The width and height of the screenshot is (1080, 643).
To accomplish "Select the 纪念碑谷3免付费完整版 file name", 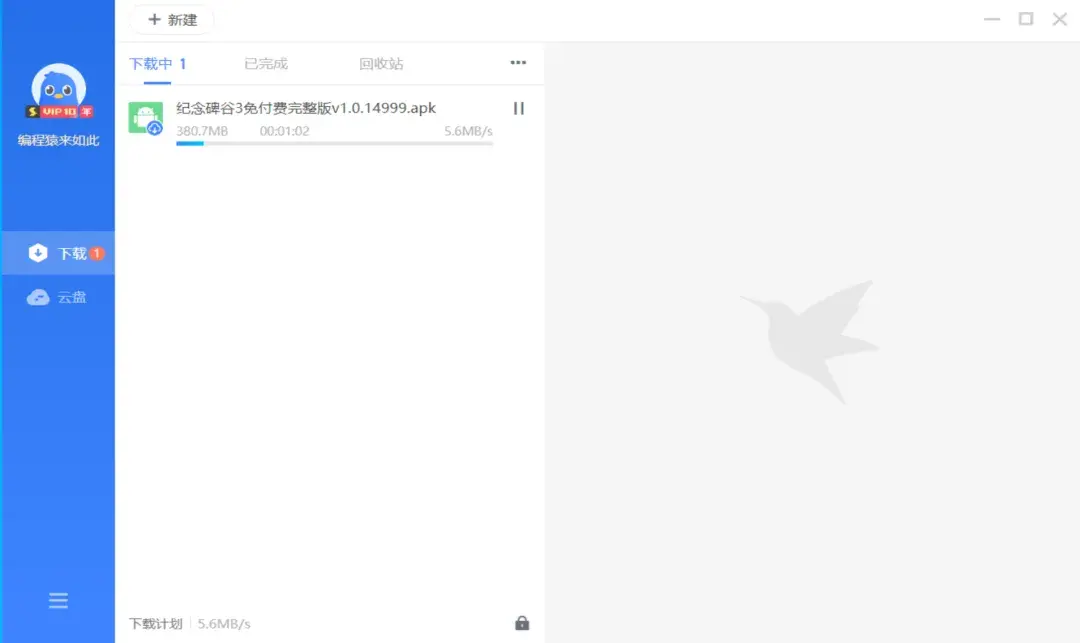I will click(306, 108).
